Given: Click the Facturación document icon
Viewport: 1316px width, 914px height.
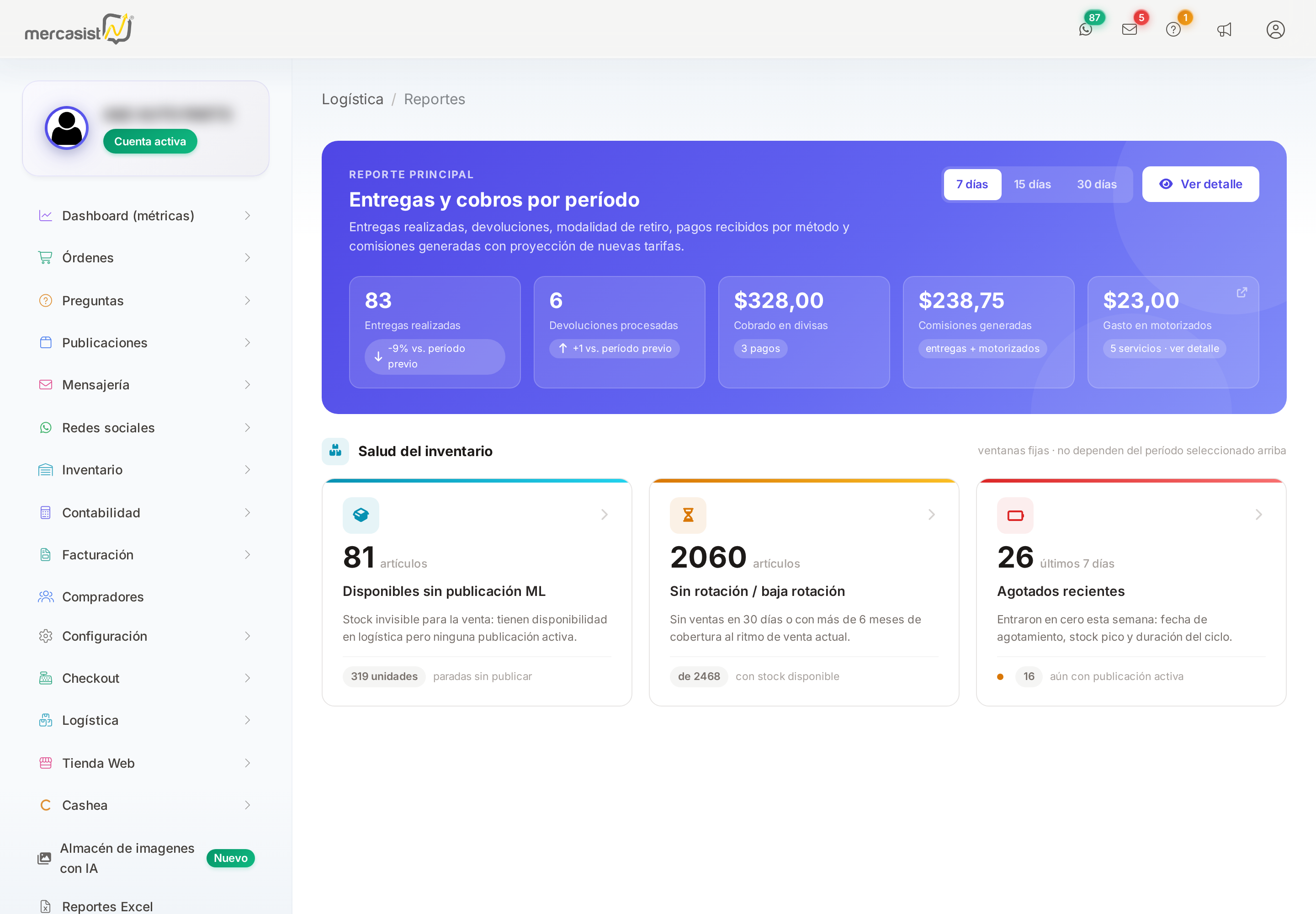Looking at the screenshot, I should [45, 555].
